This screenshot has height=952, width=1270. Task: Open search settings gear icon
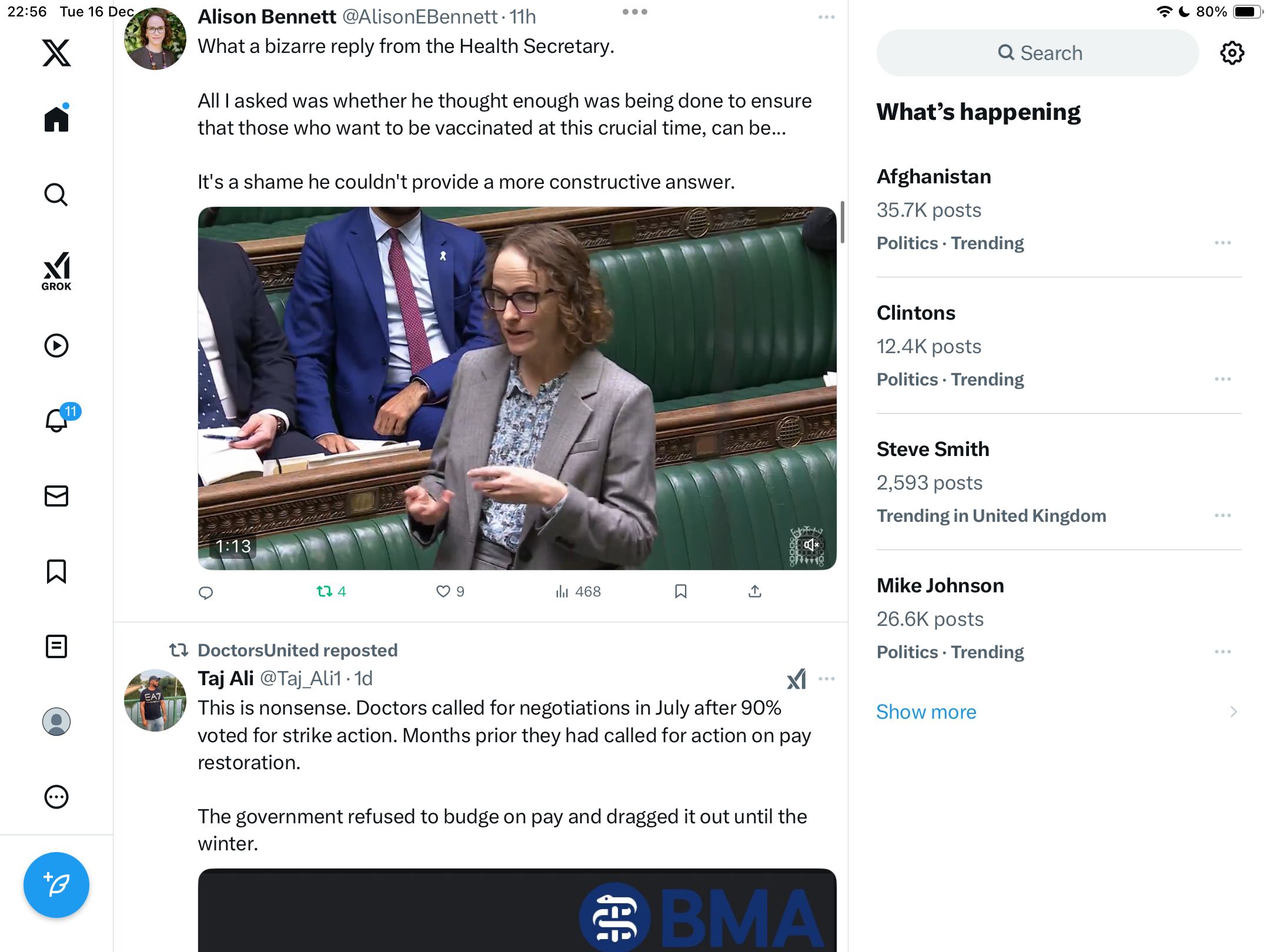click(x=1232, y=53)
